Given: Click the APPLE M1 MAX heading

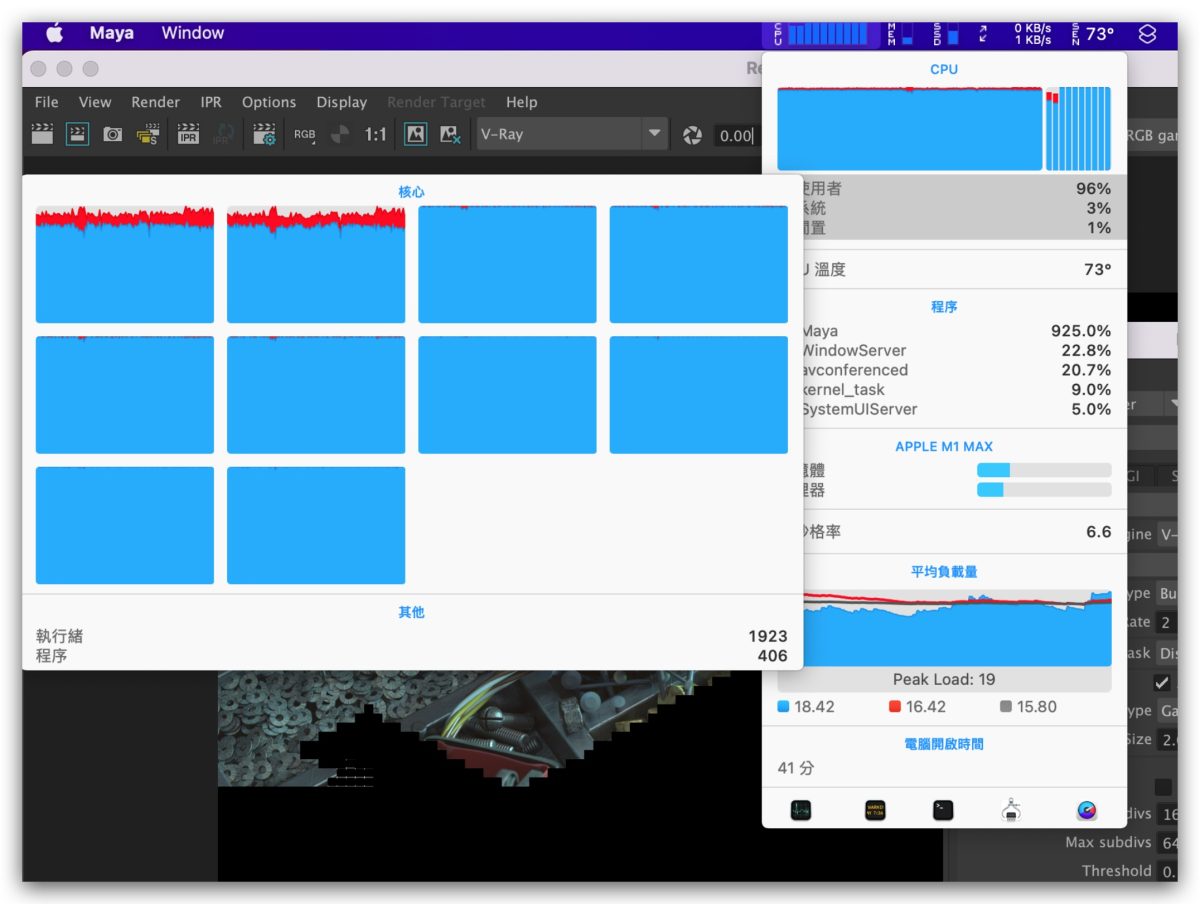Looking at the screenshot, I should (944, 447).
